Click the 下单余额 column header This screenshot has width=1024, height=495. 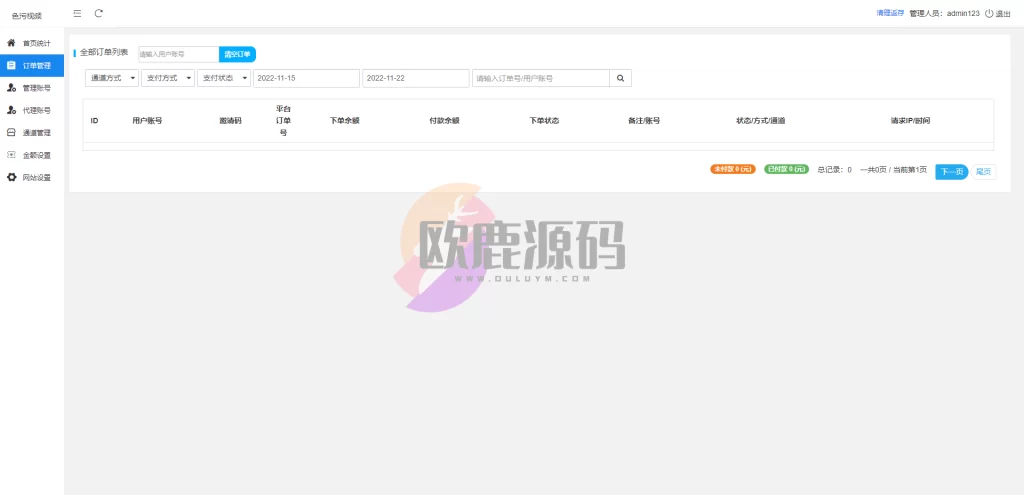point(345,121)
